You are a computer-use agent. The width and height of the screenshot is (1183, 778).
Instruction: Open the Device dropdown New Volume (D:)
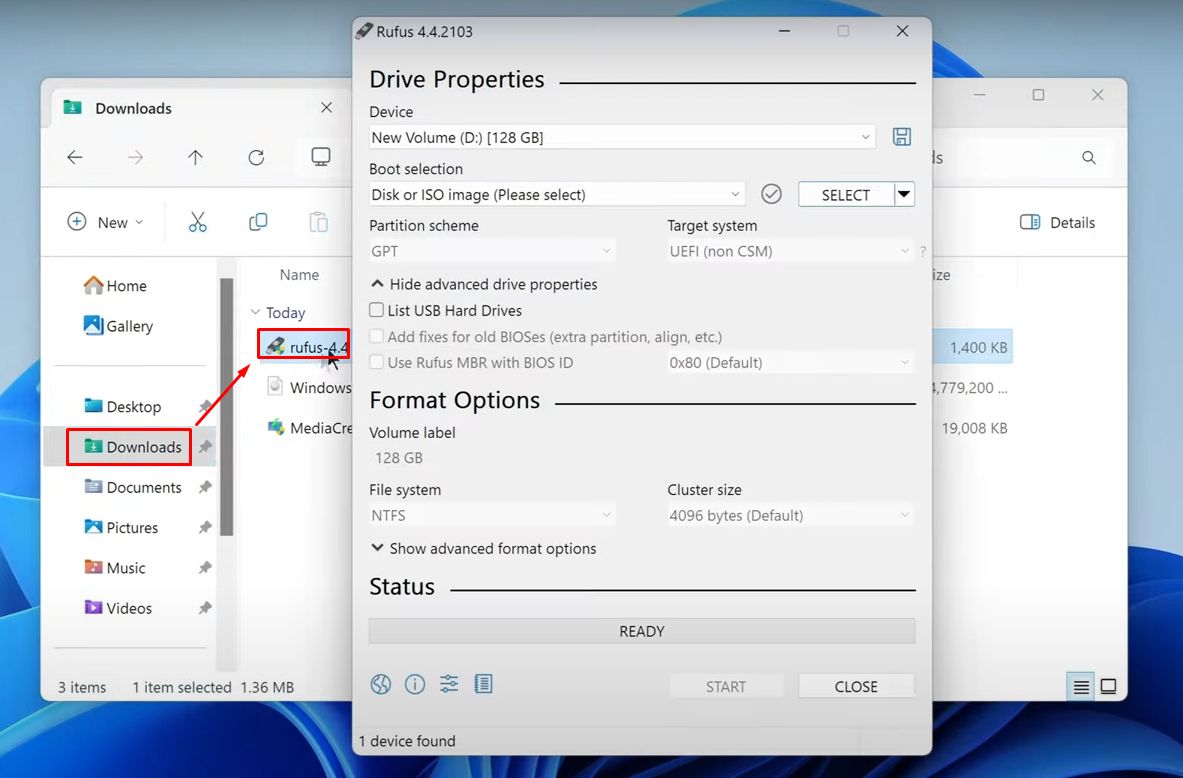[622, 137]
